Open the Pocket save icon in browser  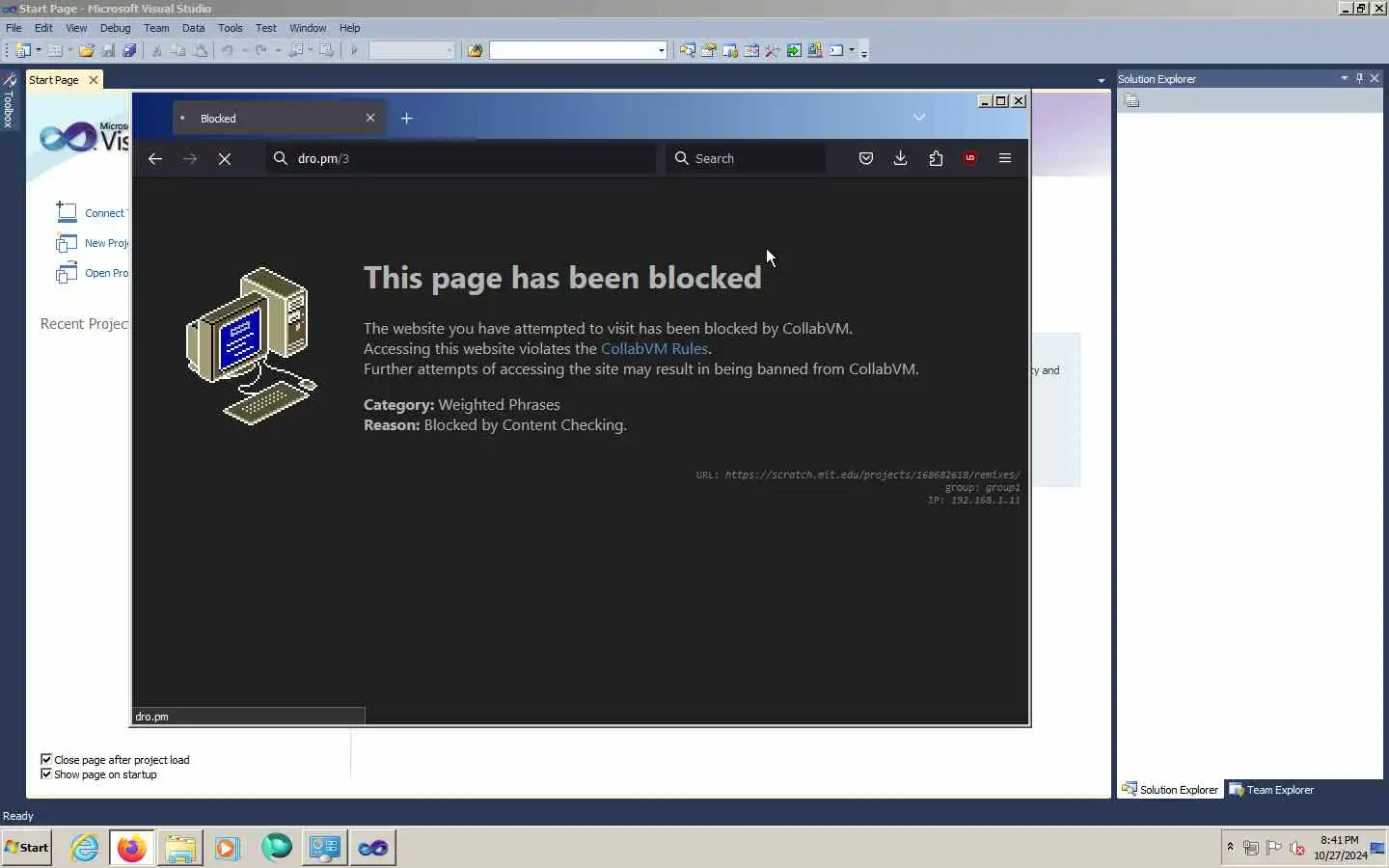[866, 158]
